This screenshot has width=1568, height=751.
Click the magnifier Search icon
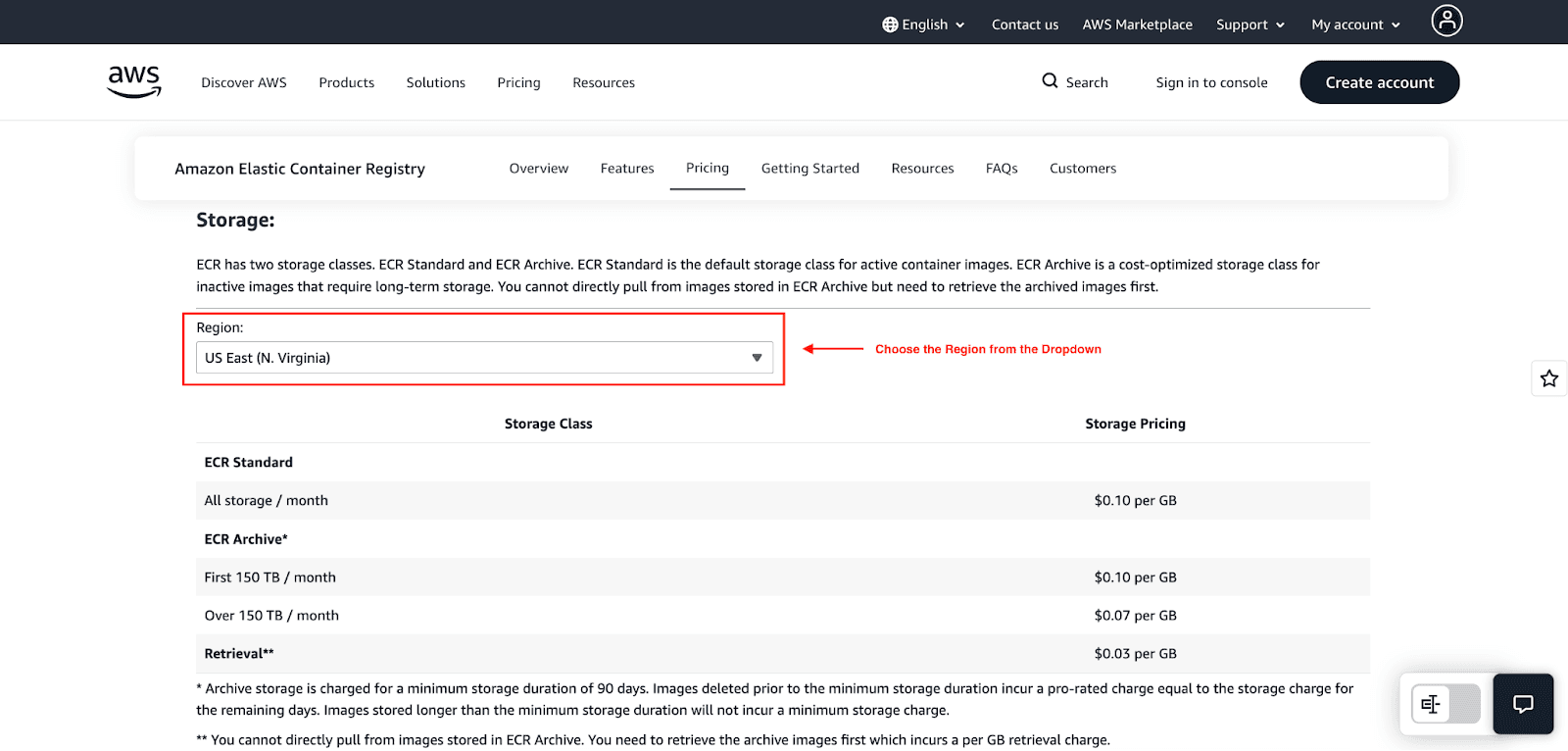[1050, 81]
